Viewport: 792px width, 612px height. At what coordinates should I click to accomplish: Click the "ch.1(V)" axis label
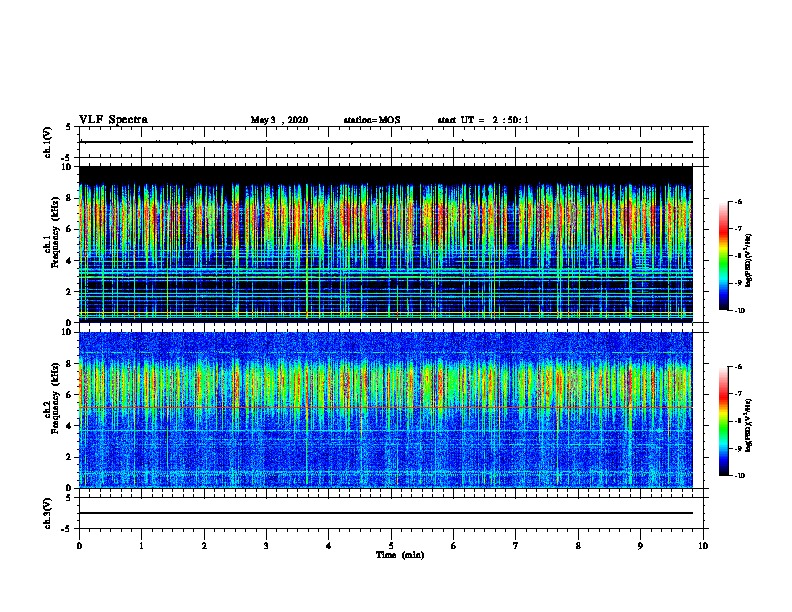click(48, 142)
